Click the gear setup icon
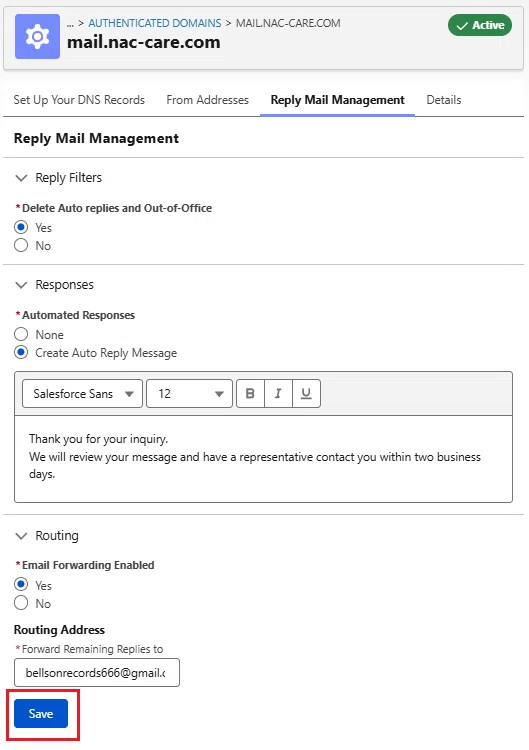 click(x=37, y=36)
